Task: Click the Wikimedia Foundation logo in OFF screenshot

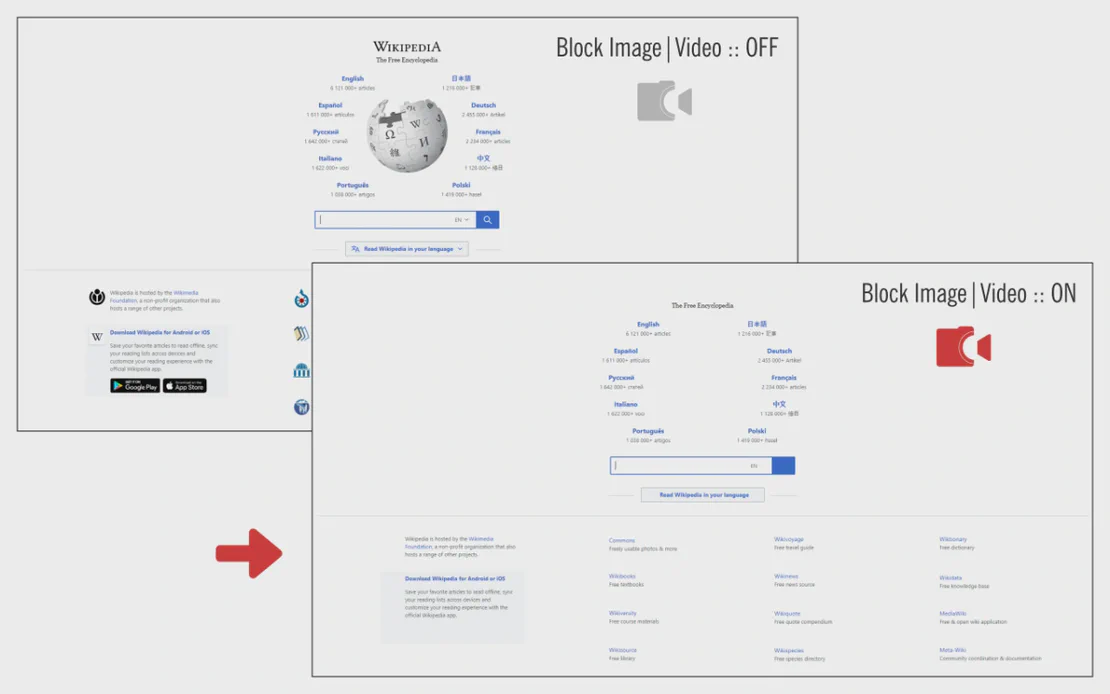Action: [x=97, y=297]
